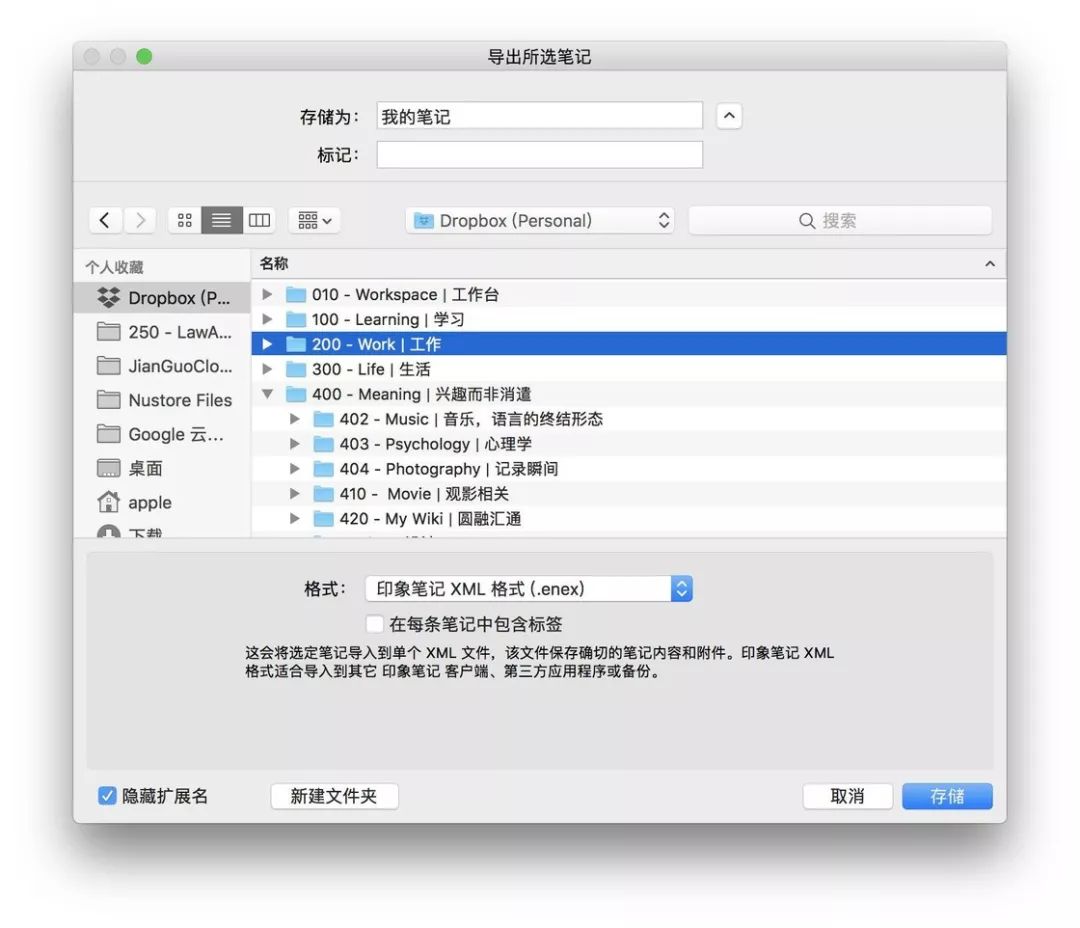
Task: Select the JianGuoClo... sidebar folder
Action: [163, 366]
